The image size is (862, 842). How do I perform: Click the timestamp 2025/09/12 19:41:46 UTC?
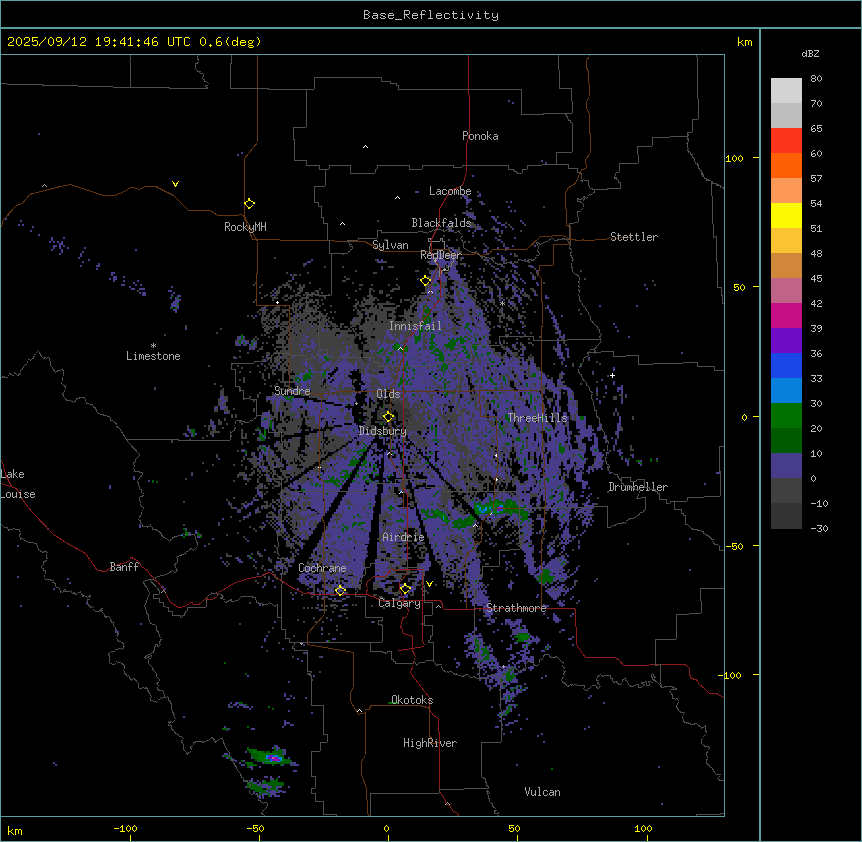pyautogui.click(x=98, y=42)
